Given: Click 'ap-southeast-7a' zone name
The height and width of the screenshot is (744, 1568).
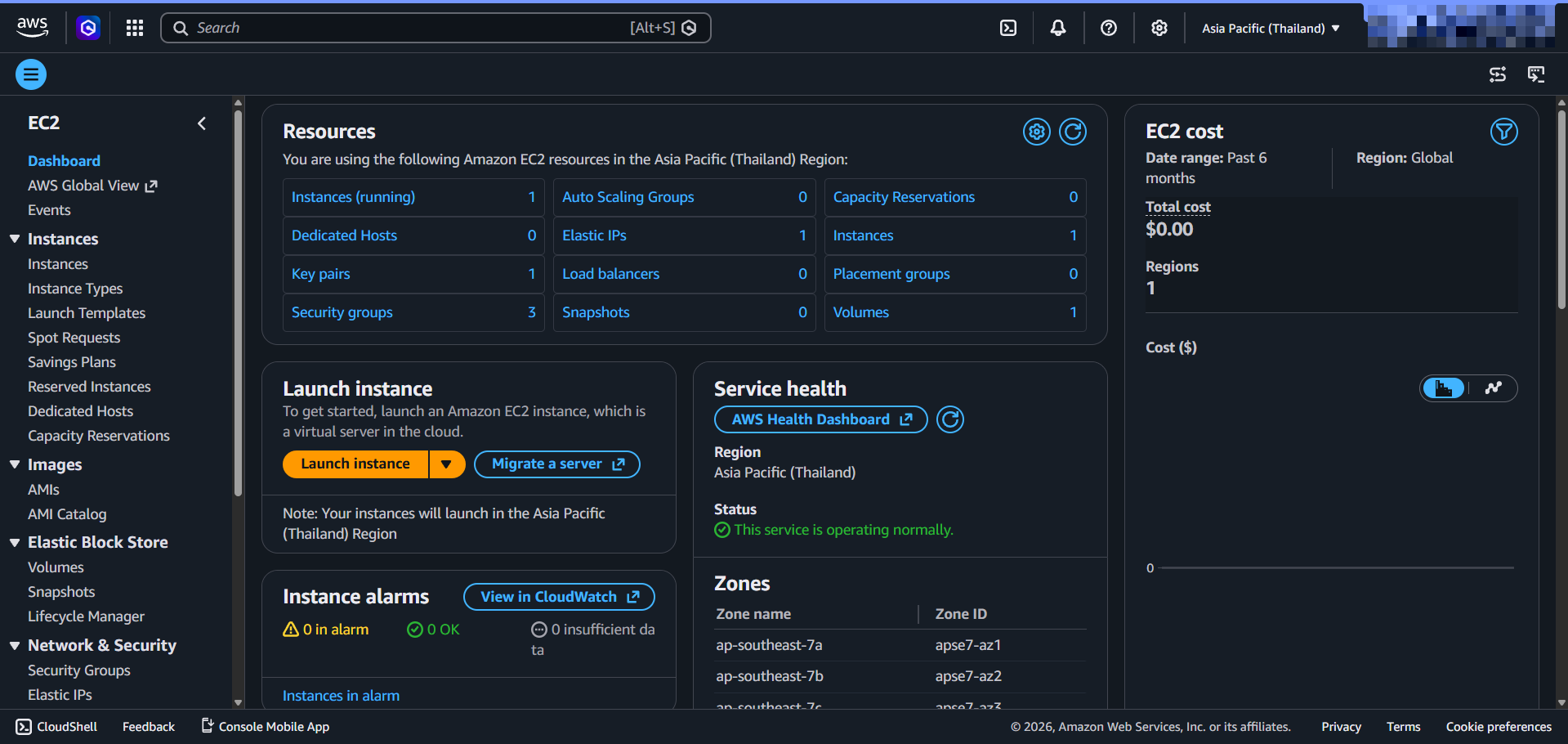Looking at the screenshot, I should 769,645.
